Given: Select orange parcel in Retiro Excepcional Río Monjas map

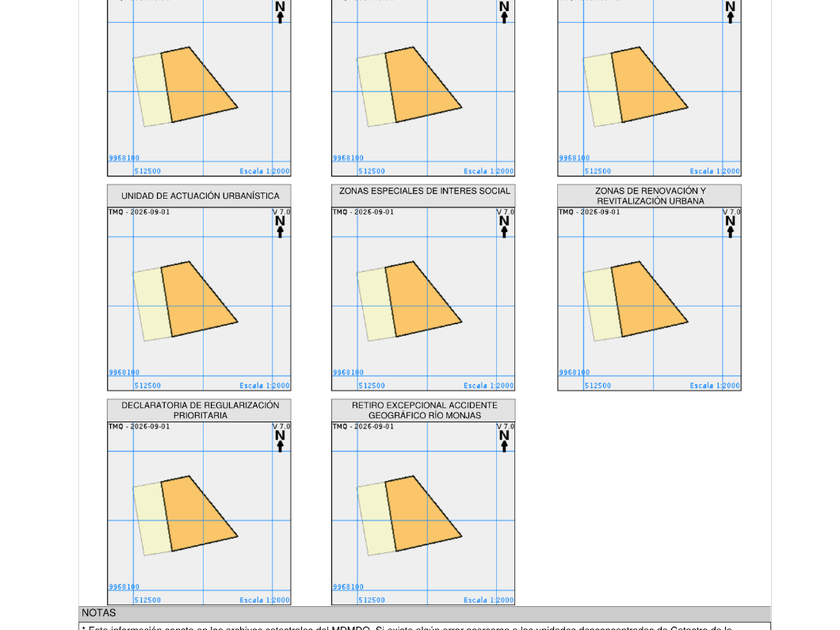Looking at the screenshot, I should 419,514.
